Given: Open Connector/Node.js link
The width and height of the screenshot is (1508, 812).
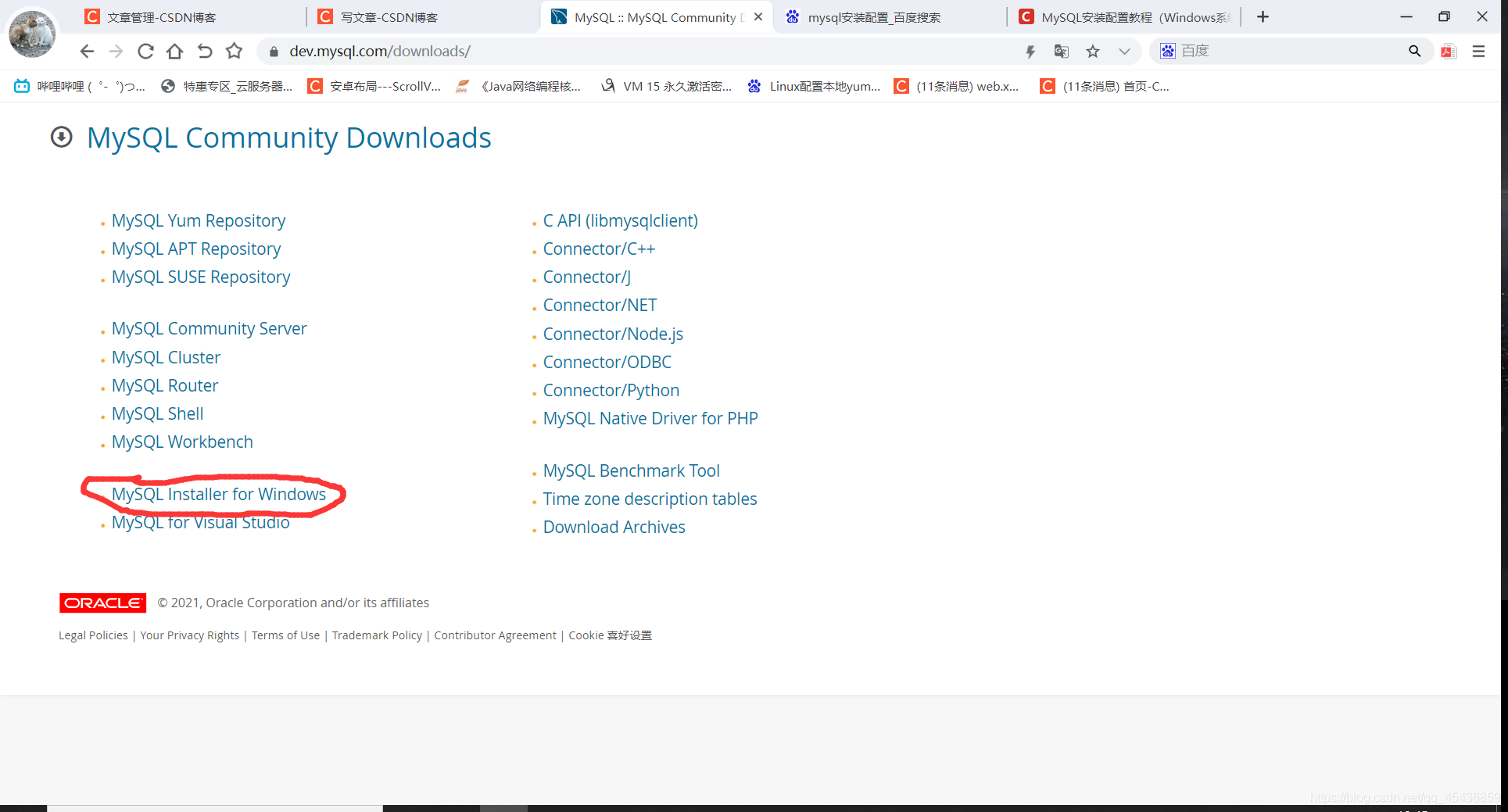Looking at the screenshot, I should pyautogui.click(x=614, y=334).
